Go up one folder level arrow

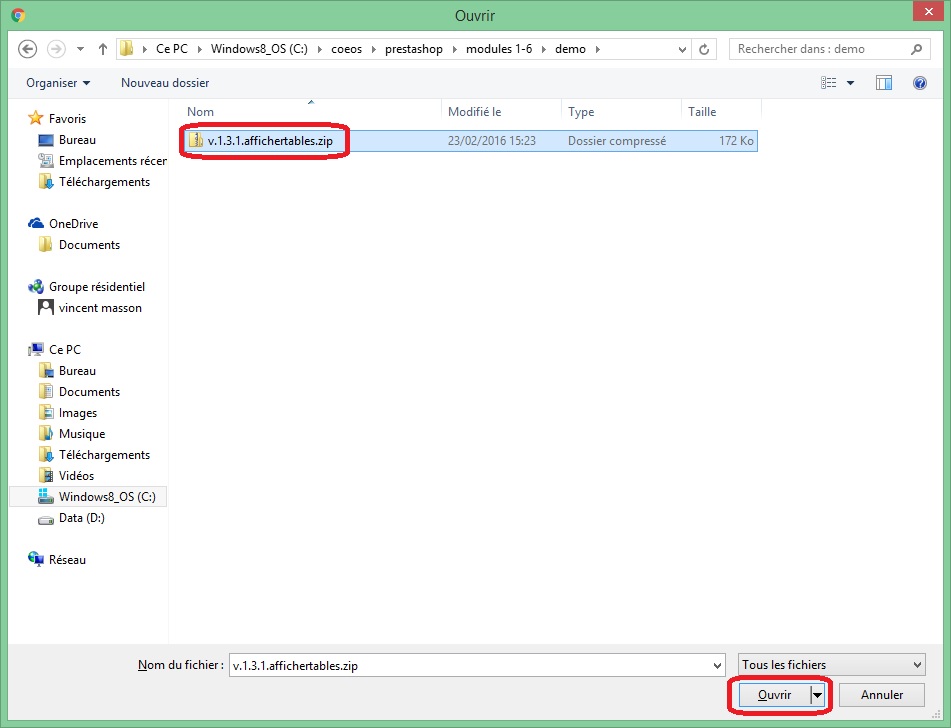pyautogui.click(x=102, y=49)
